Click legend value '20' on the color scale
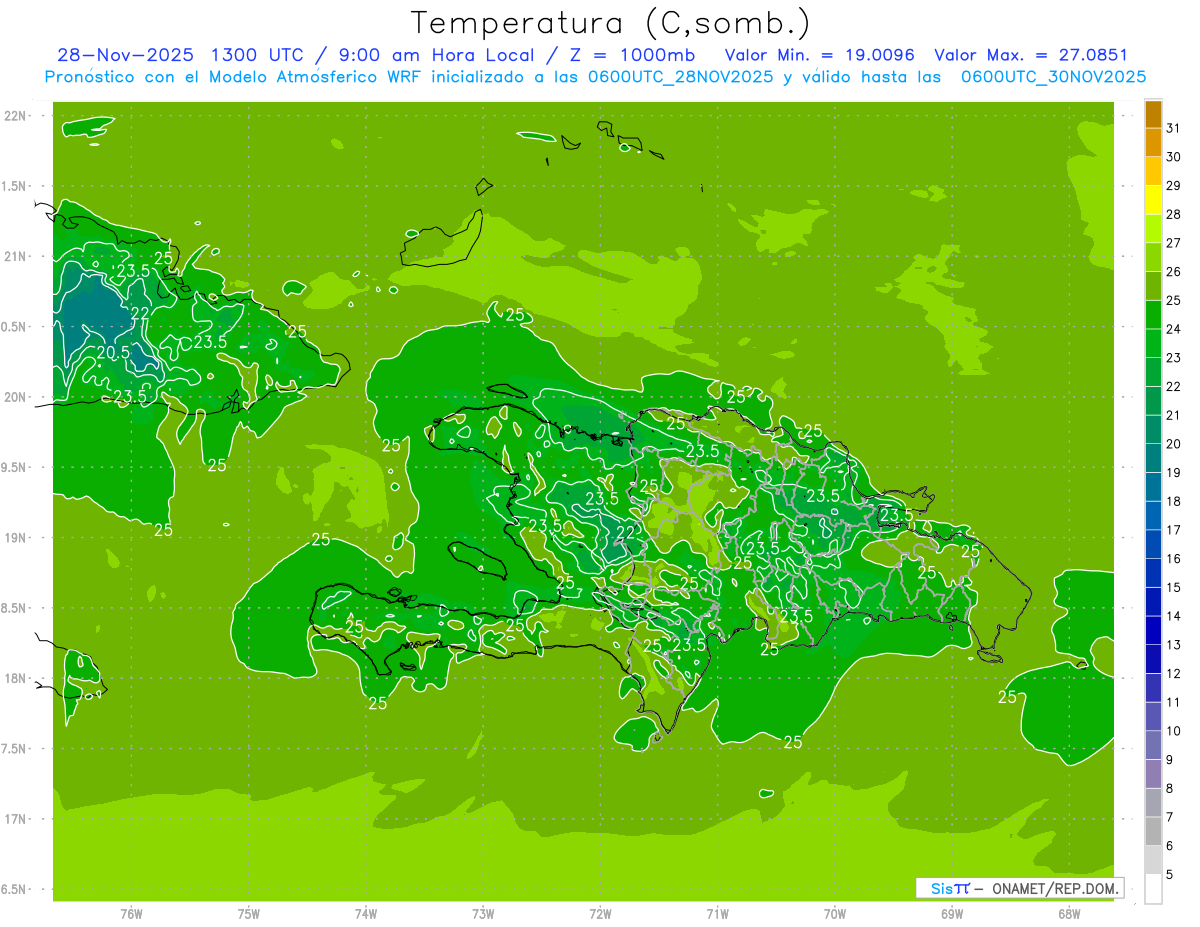This screenshot has width=1200, height=927. coord(1174,444)
